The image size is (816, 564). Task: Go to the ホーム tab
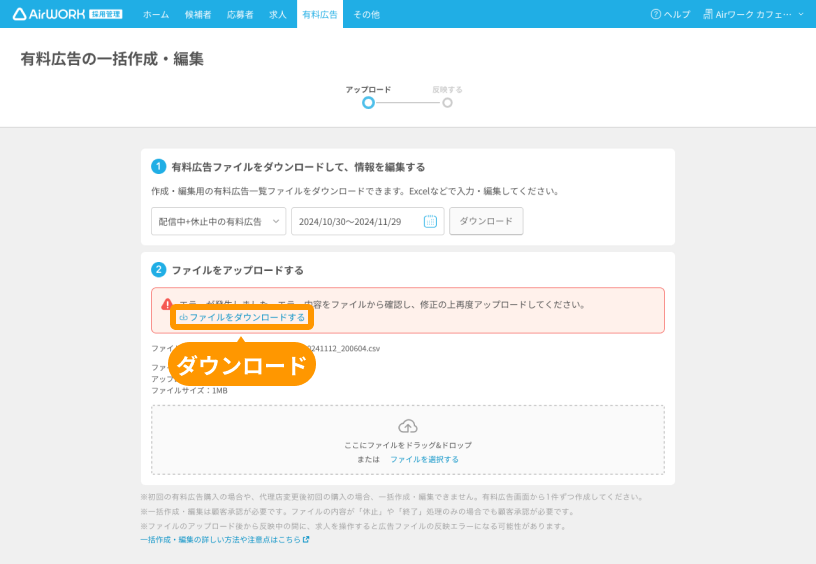156,15
